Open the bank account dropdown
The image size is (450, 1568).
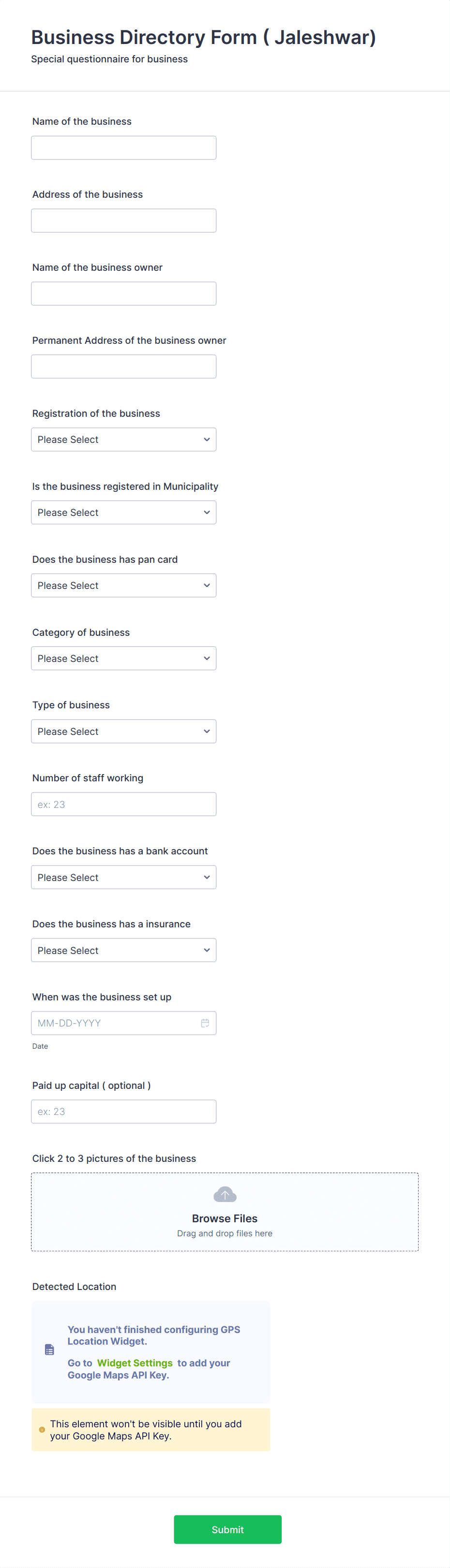123,877
